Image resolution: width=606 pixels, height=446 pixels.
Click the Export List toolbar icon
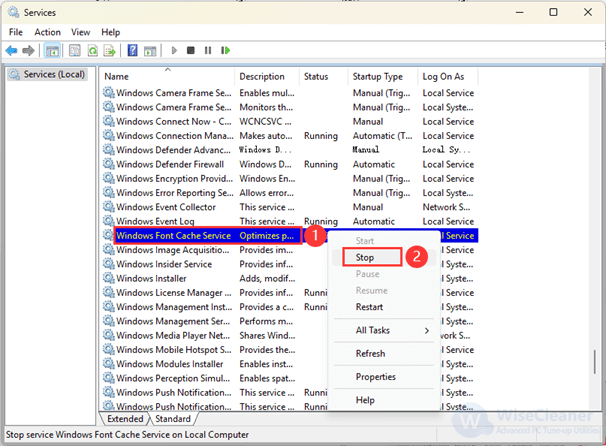pos(110,51)
